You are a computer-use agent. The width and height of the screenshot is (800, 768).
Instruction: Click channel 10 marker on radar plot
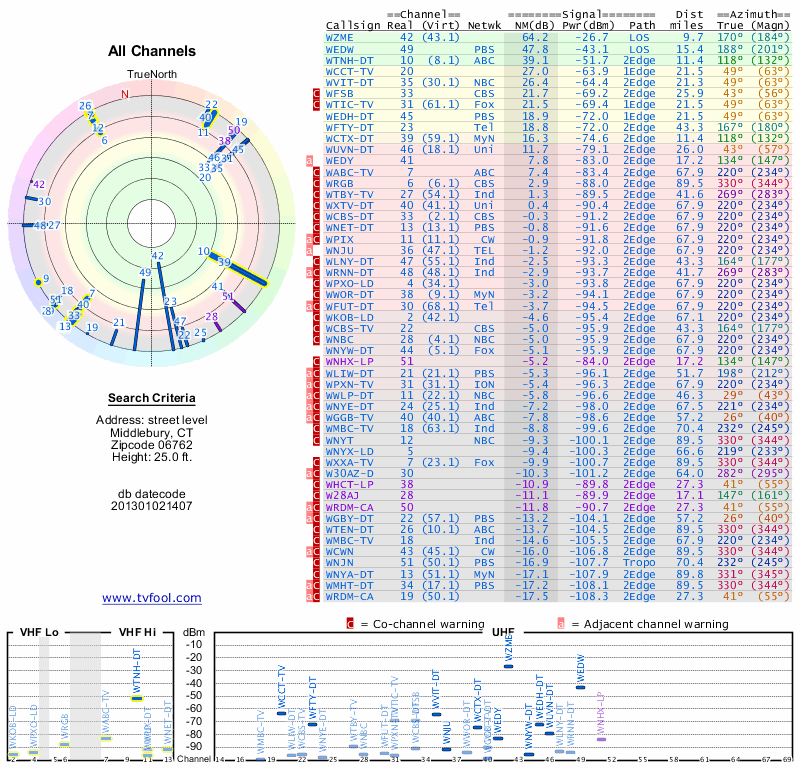204,251
